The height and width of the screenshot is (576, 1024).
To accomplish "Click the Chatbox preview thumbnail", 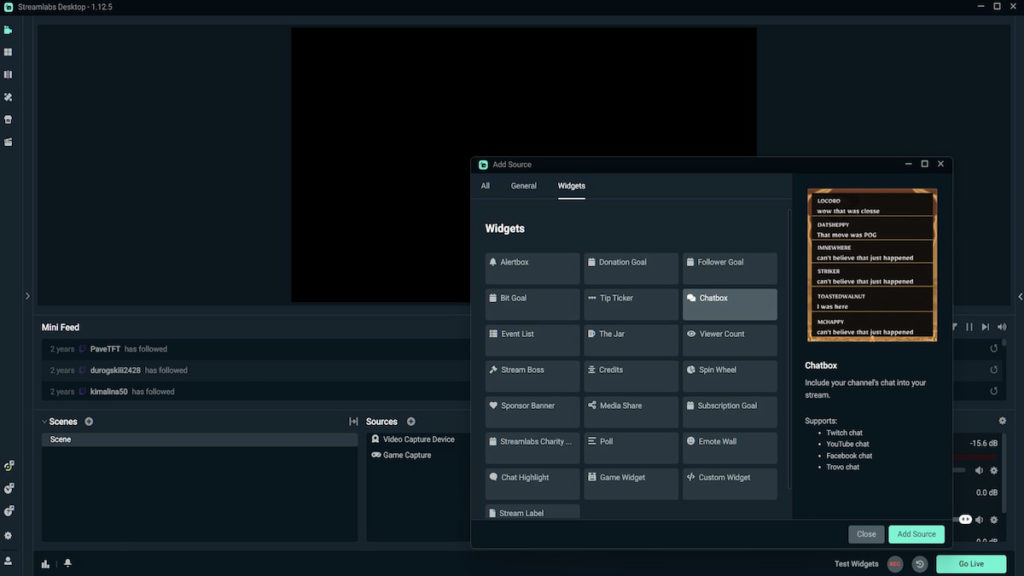I will (x=872, y=265).
